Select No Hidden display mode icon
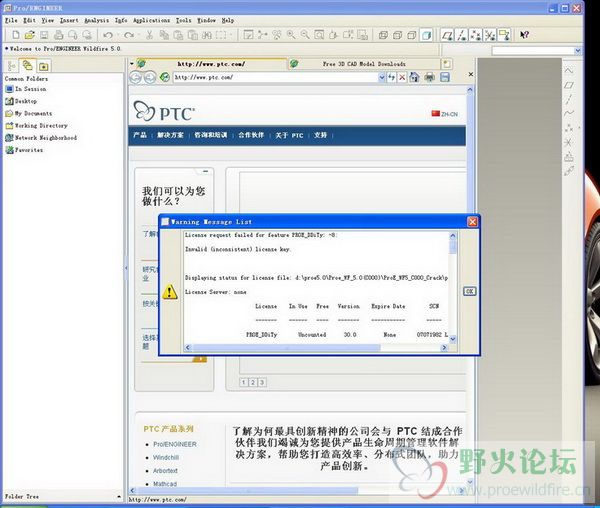600x508 pixels. (412, 36)
